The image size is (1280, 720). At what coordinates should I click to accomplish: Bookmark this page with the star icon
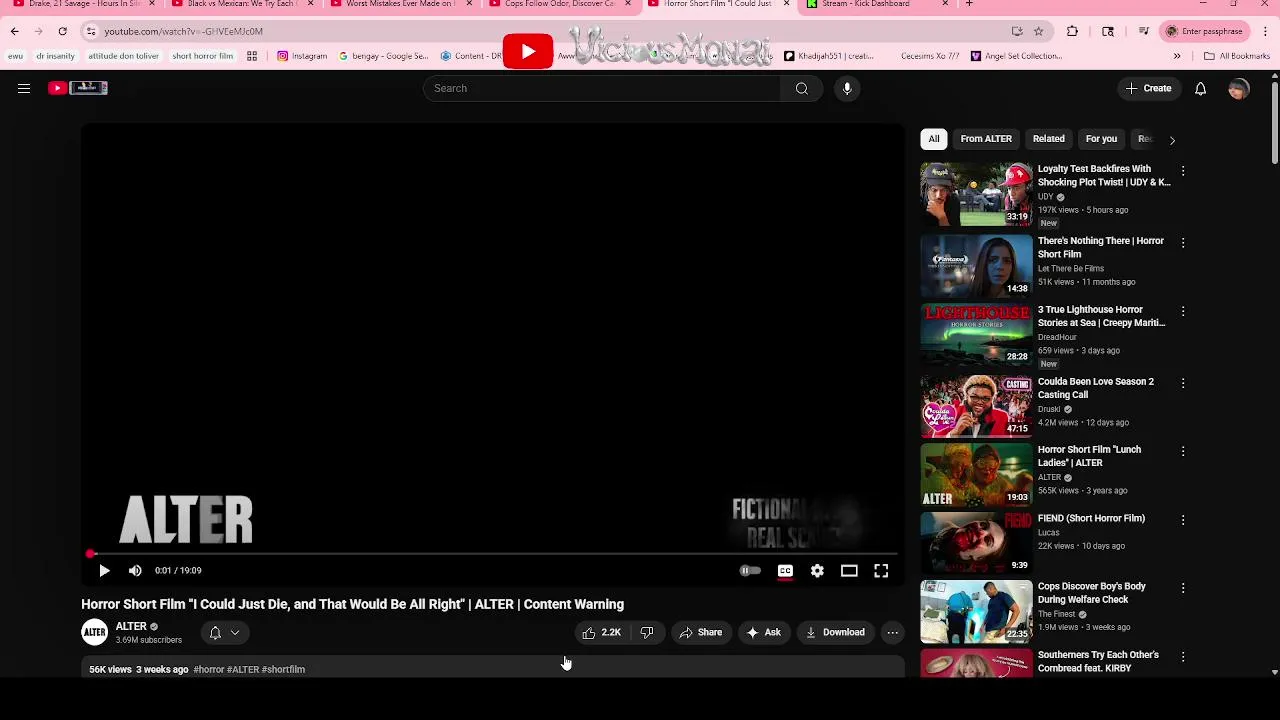pos(1038,31)
